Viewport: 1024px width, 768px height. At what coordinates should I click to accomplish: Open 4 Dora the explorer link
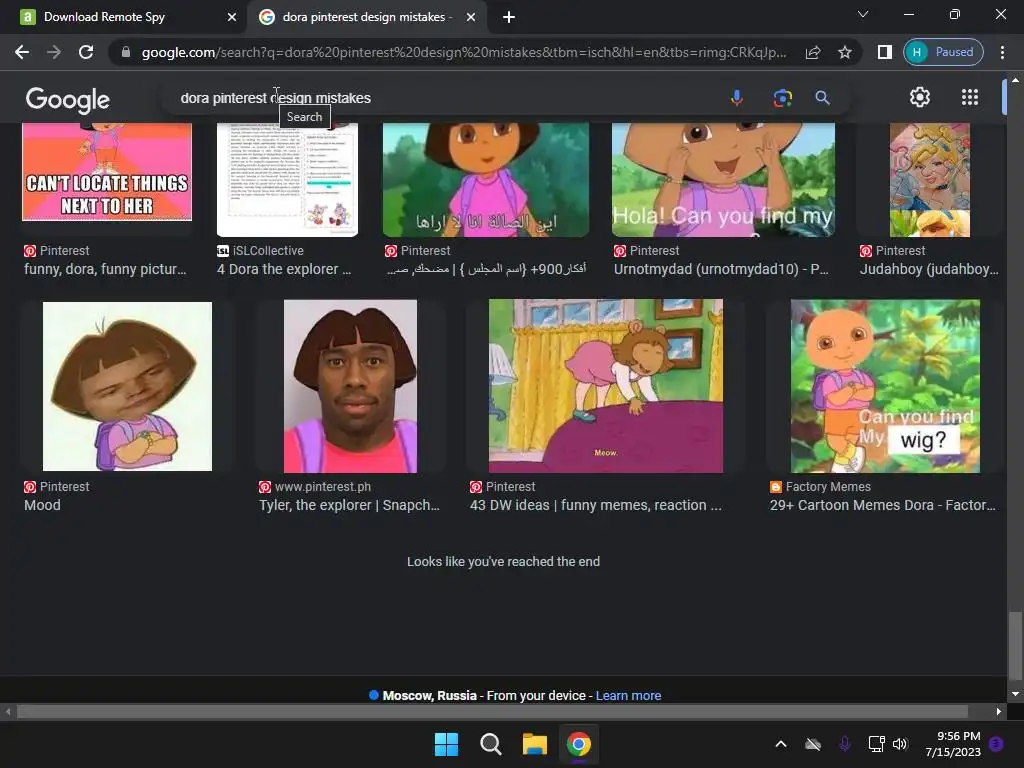click(x=284, y=269)
